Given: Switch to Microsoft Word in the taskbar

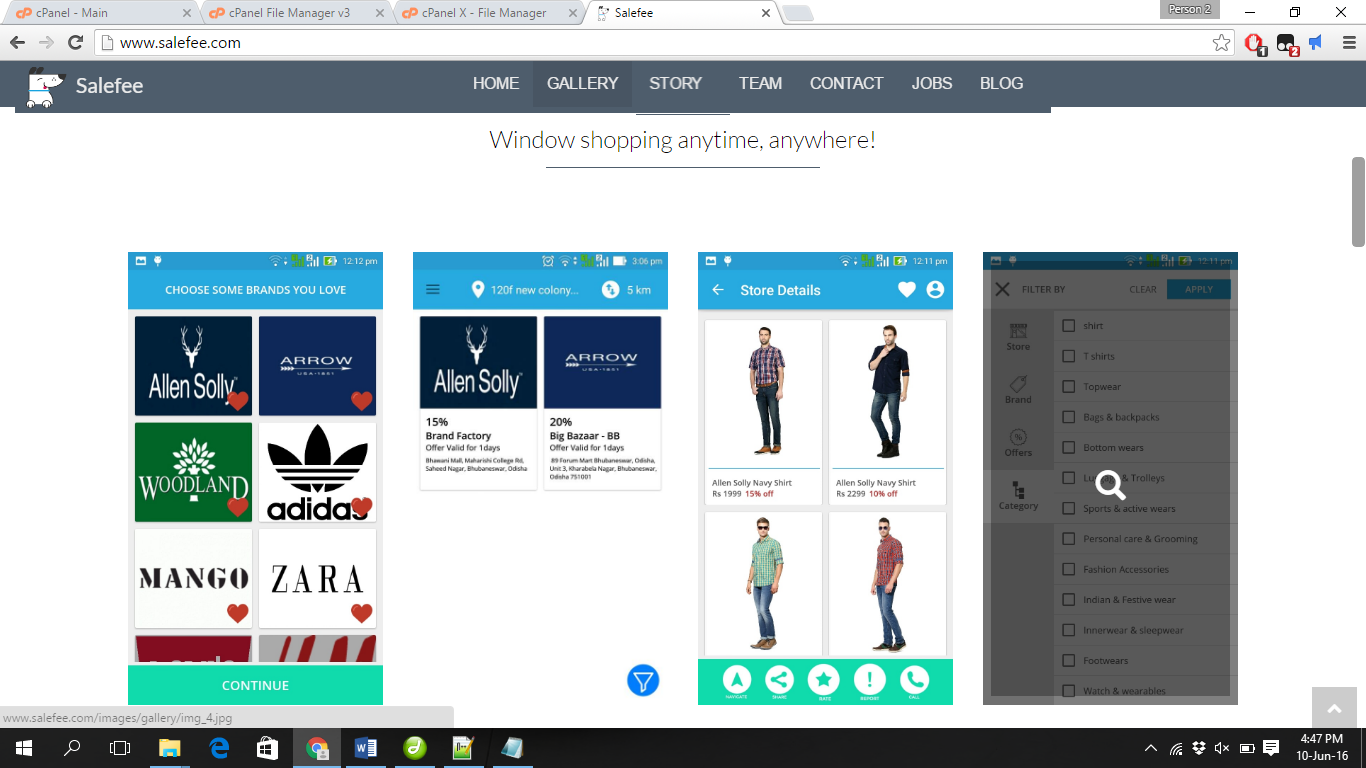Looking at the screenshot, I should pos(365,747).
